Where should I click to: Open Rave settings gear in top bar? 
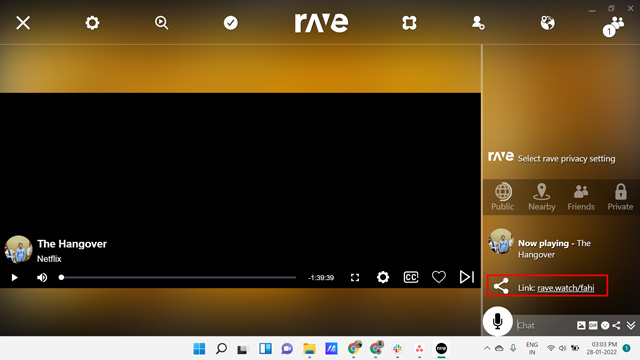point(92,23)
